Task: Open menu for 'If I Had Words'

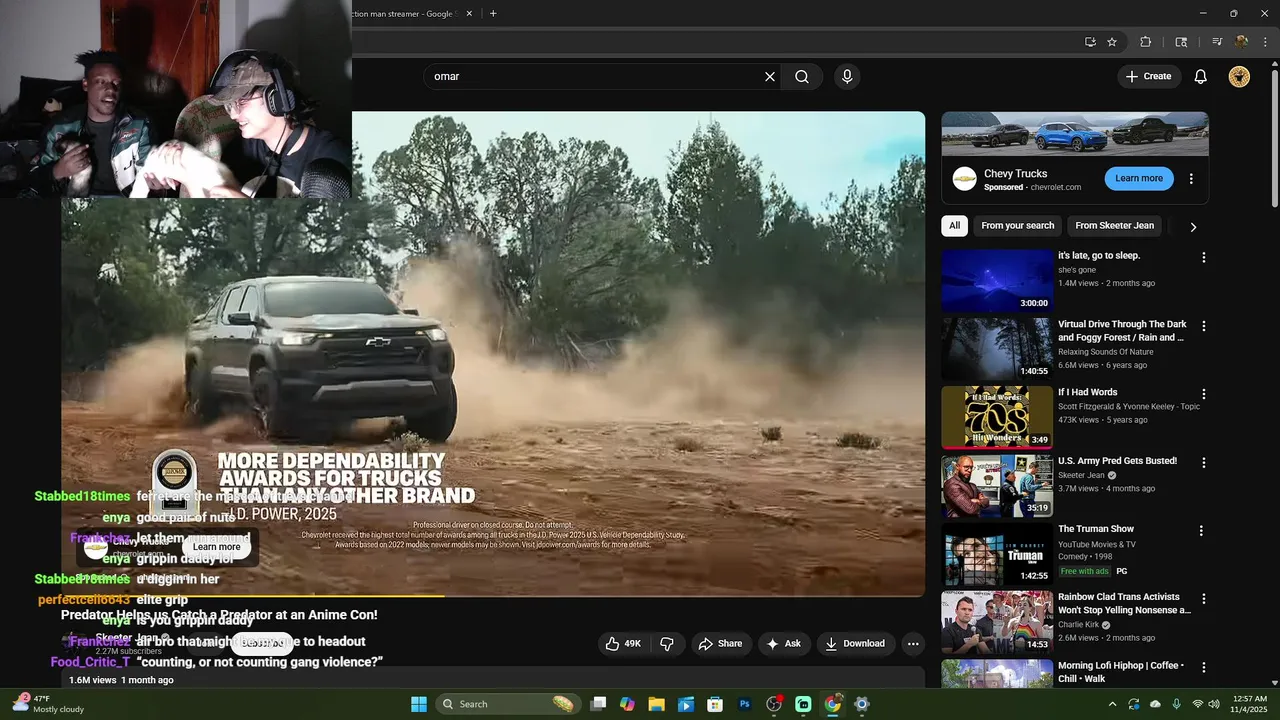Action: tap(1203, 394)
